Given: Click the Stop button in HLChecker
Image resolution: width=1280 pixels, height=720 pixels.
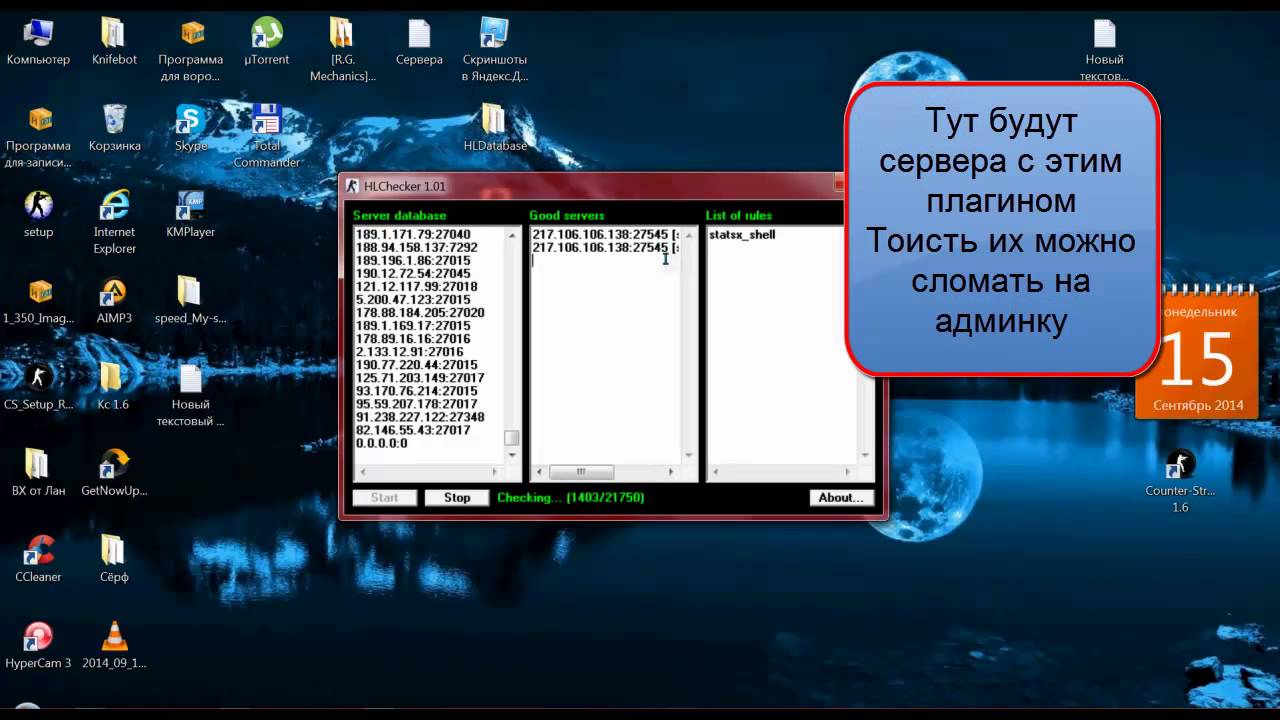Looking at the screenshot, I should click(457, 497).
